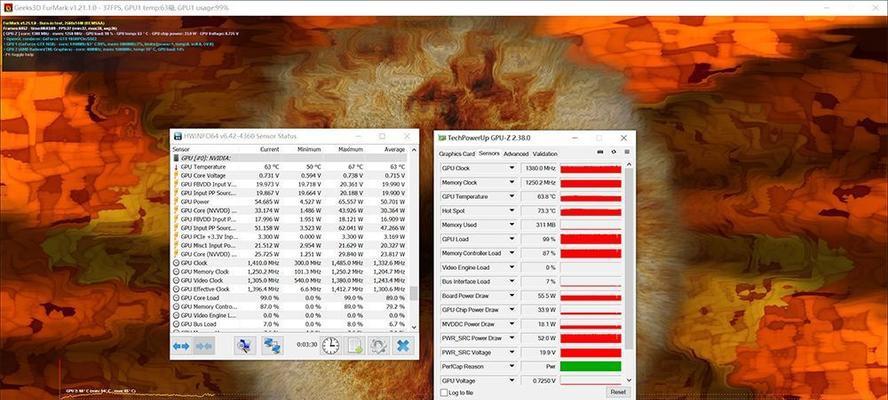Click the Minimum column header in HWiNFO
Viewport: 888px width, 400px height.
pos(309,150)
